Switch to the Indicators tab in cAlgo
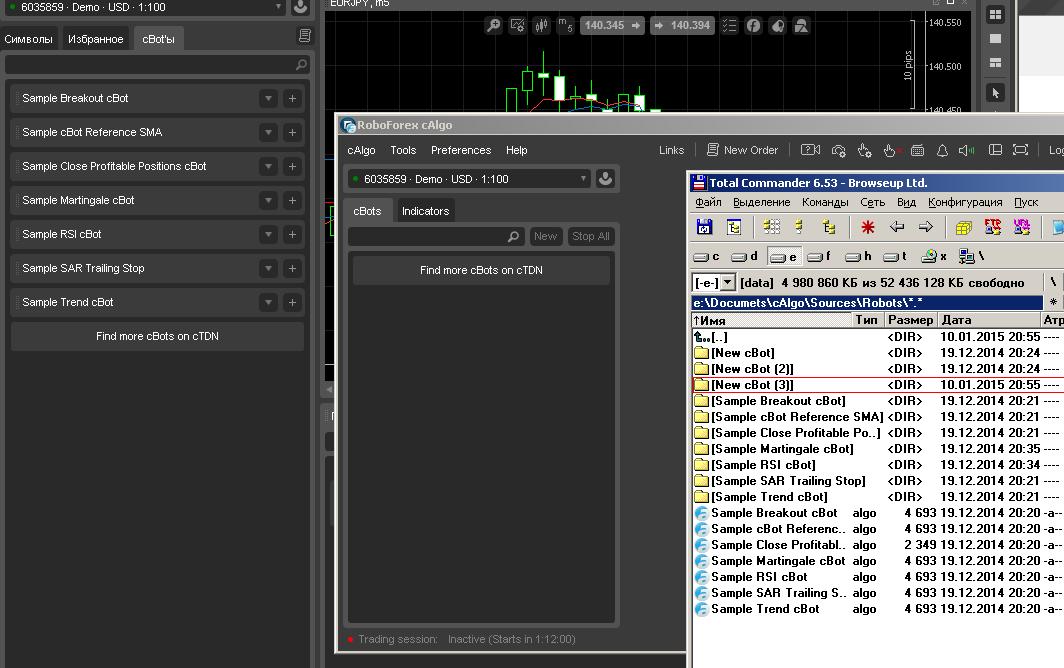The height and width of the screenshot is (668, 1064). (425, 211)
